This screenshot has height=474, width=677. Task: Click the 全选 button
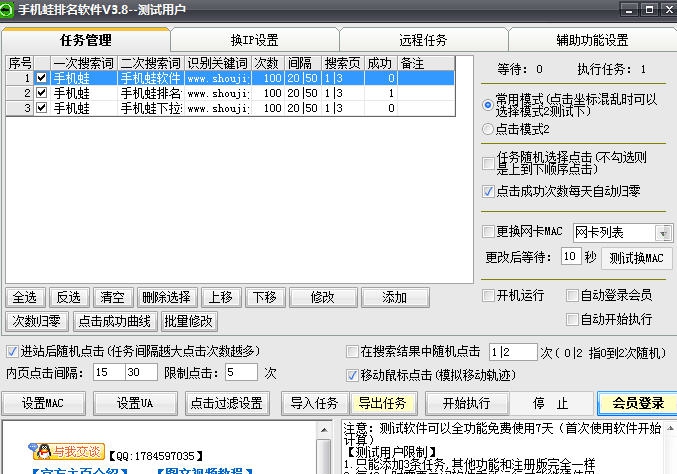coord(25,297)
